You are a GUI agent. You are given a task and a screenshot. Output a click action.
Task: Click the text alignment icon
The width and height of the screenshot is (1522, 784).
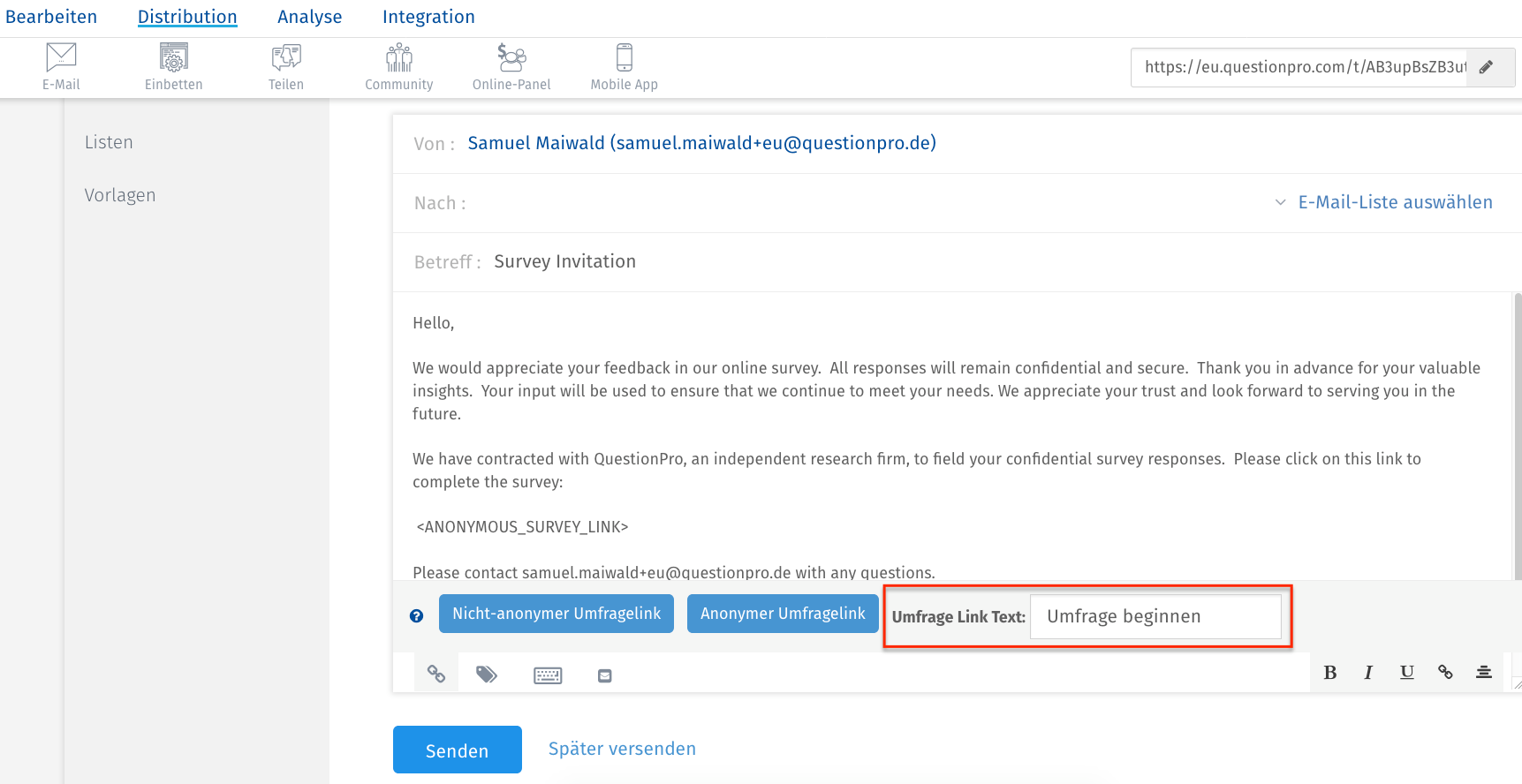[x=1484, y=673]
